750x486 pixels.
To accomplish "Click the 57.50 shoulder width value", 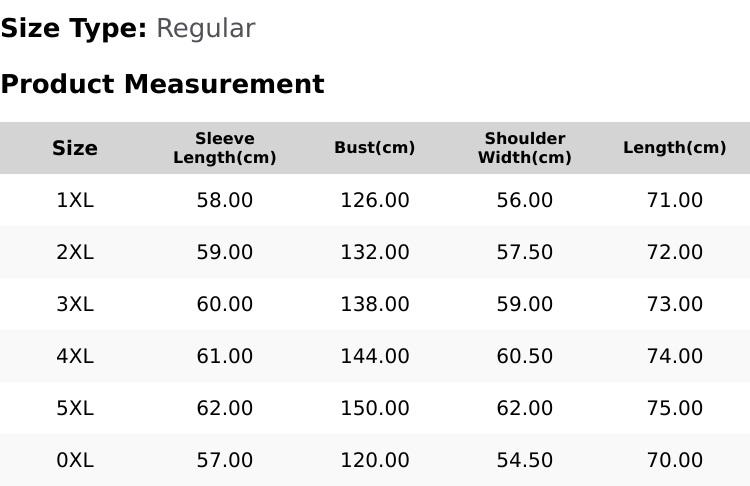I will [525, 252].
